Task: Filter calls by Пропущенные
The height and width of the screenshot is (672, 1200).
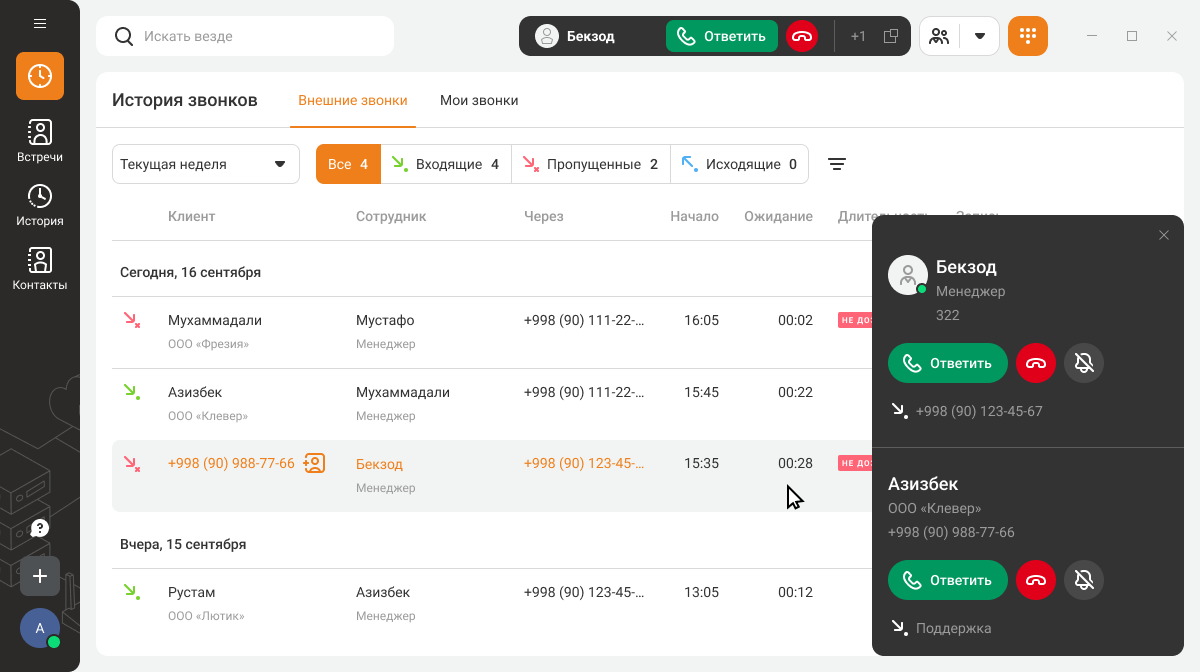Action: click(x=590, y=164)
